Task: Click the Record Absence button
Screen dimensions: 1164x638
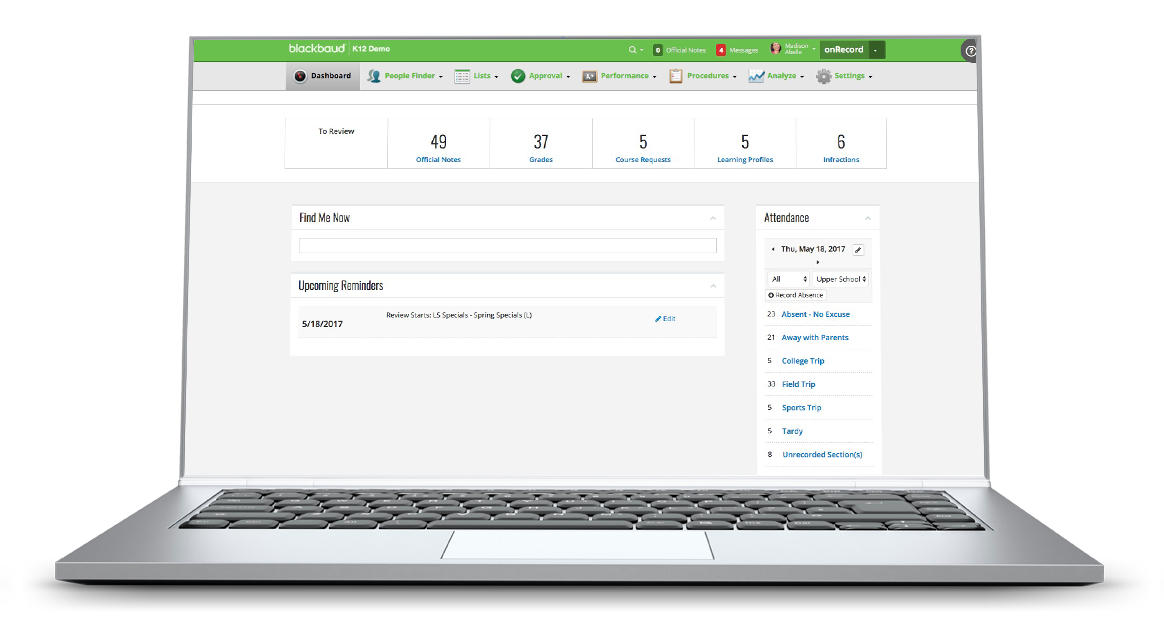Action: coord(795,294)
